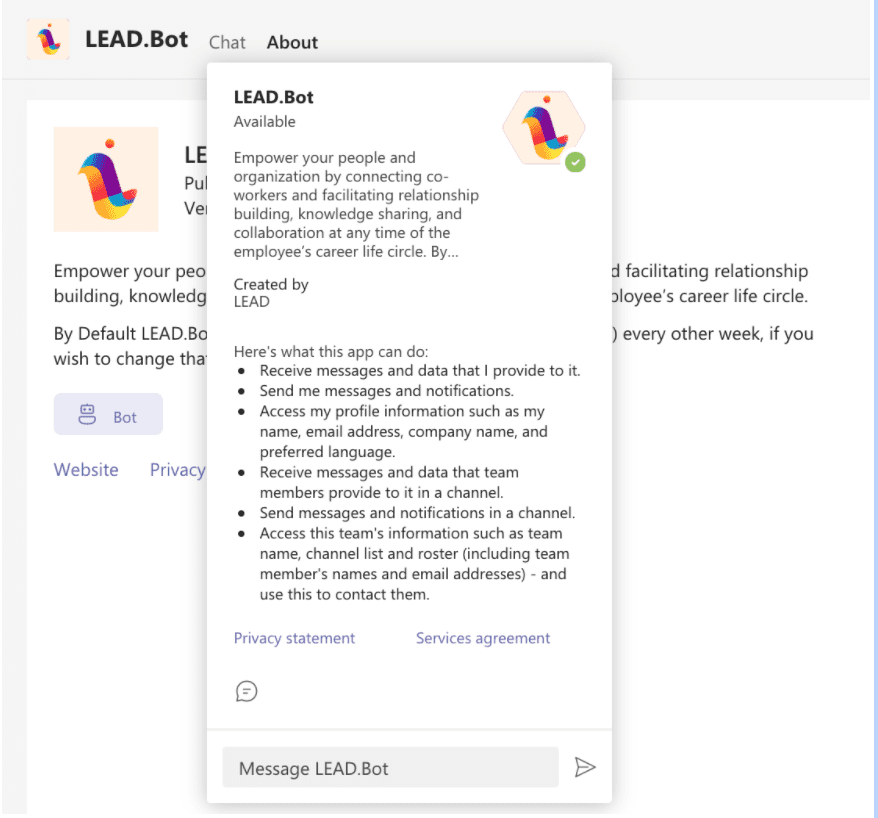Switch to the About tab
Screen dimensions: 878x818
click(292, 42)
